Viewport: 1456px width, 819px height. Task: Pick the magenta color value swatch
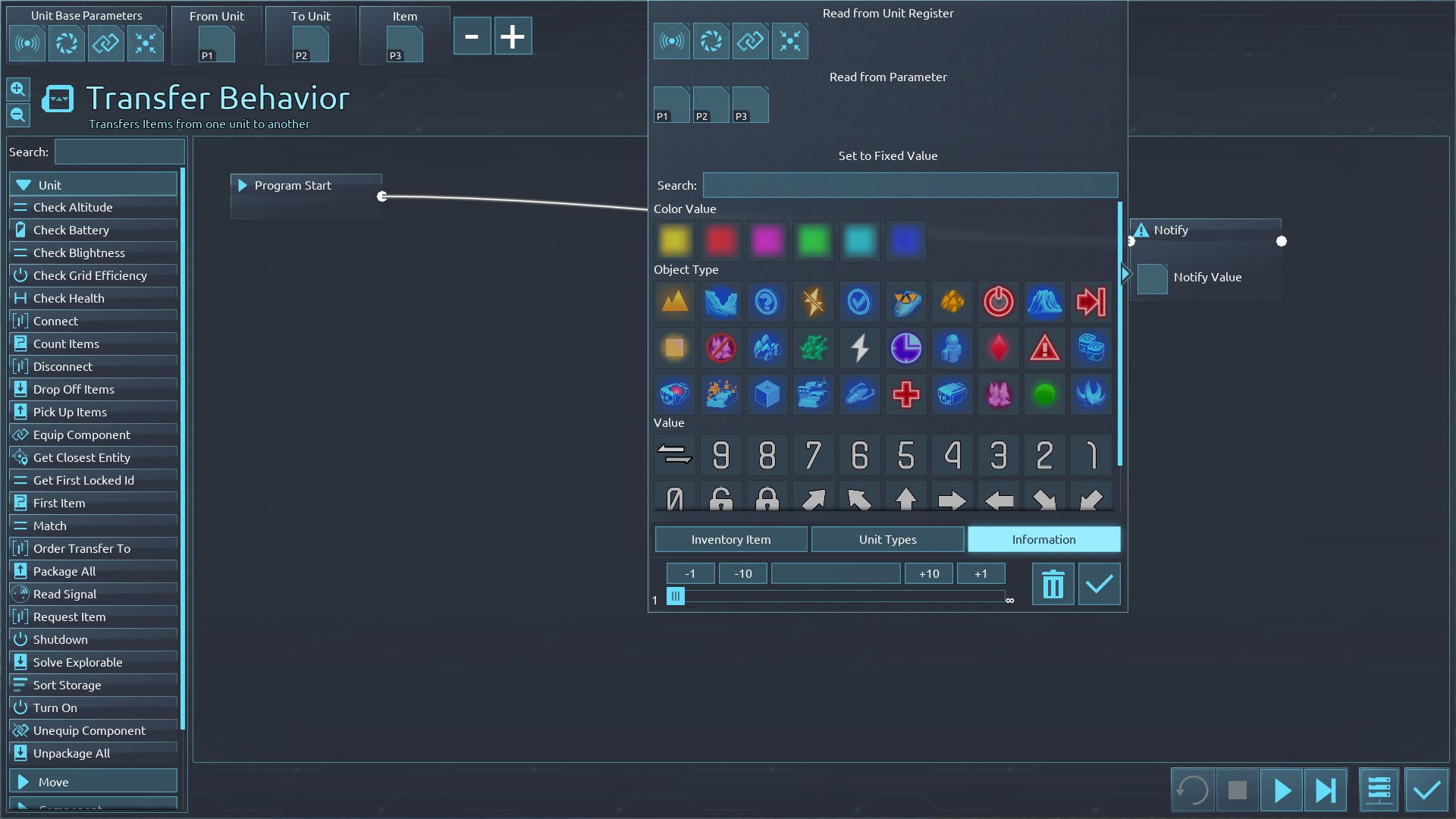point(767,241)
